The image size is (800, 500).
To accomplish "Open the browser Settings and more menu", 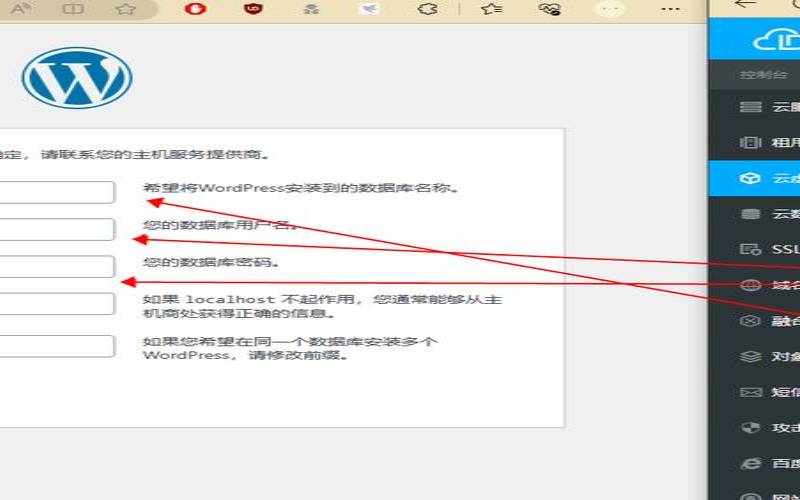I will coord(670,9).
